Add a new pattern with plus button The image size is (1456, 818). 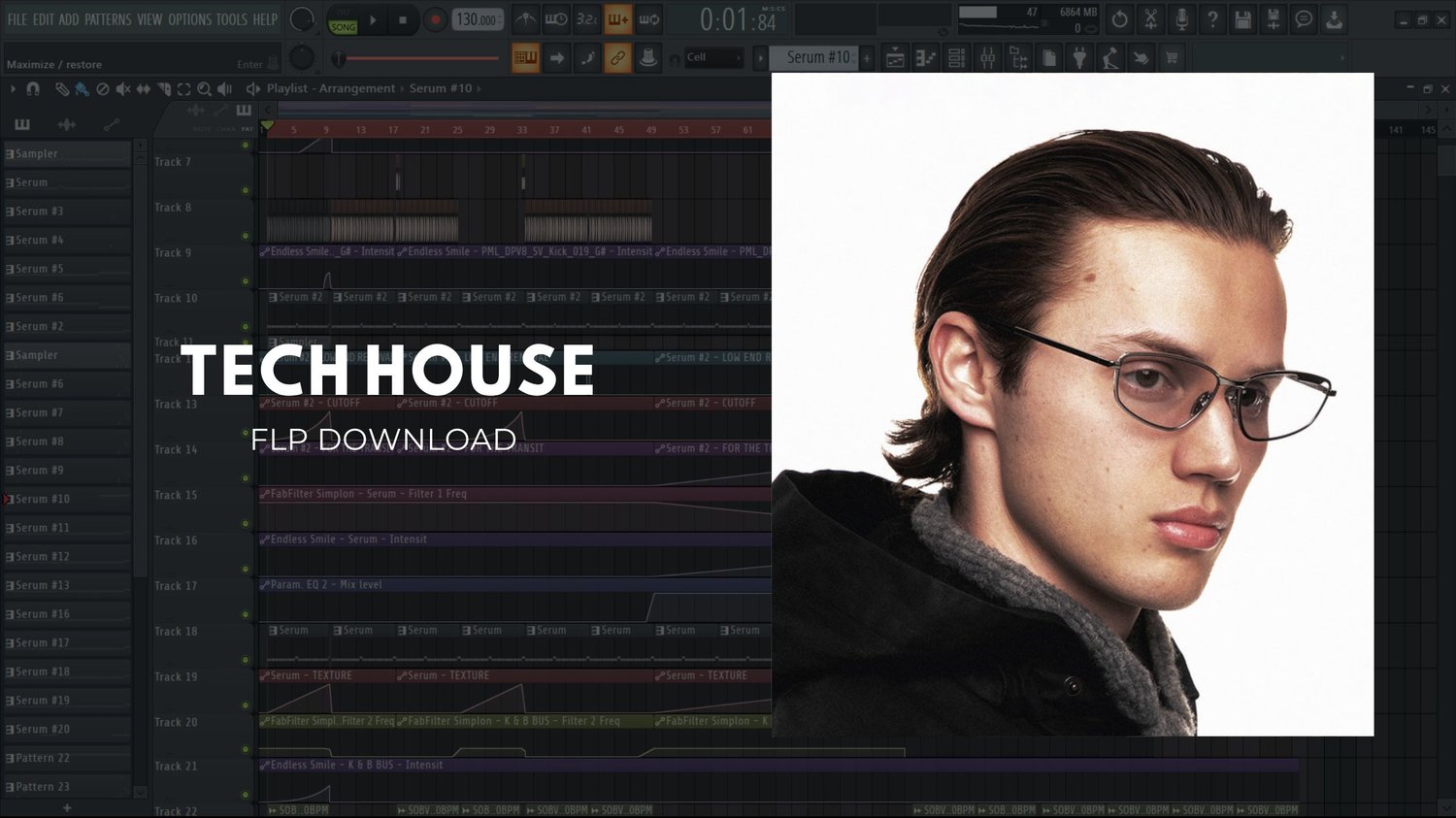pyautogui.click(x=867, y=58)
